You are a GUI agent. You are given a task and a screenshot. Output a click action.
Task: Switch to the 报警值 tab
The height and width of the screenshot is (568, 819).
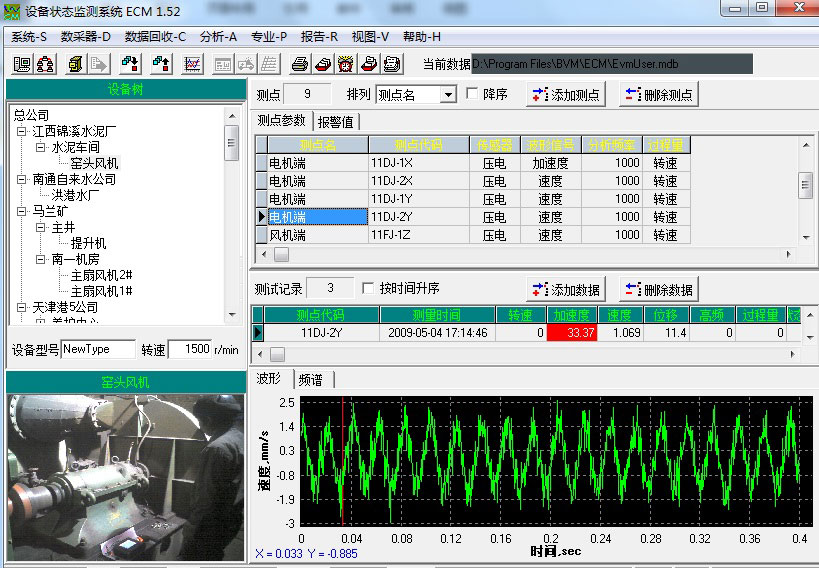tap(335, 122)
